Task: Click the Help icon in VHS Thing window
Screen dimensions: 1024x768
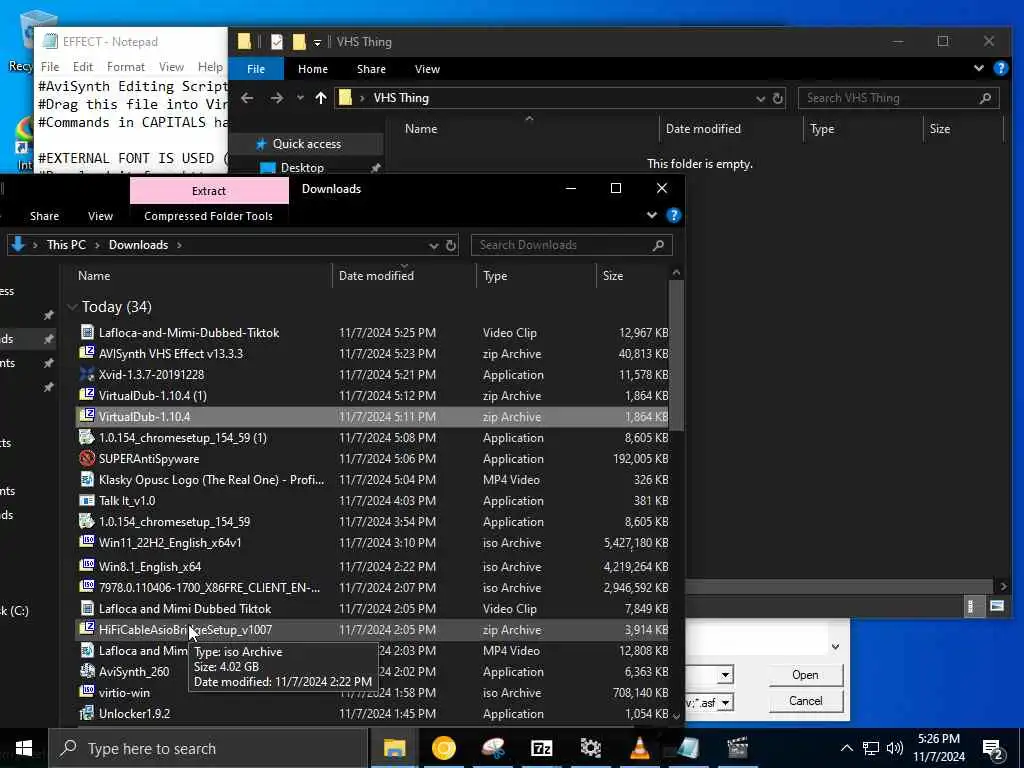Action: [x=1000, y=69]
